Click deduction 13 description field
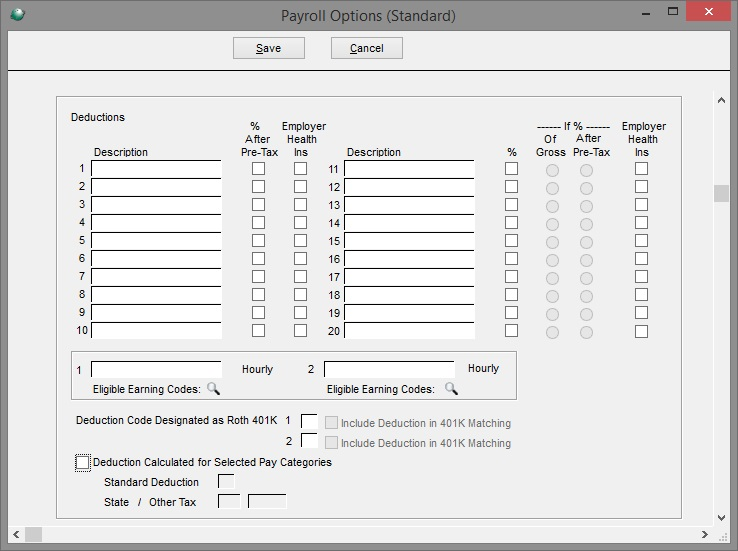The height and width of the screenshot is (551, 738). click(409, 205)
